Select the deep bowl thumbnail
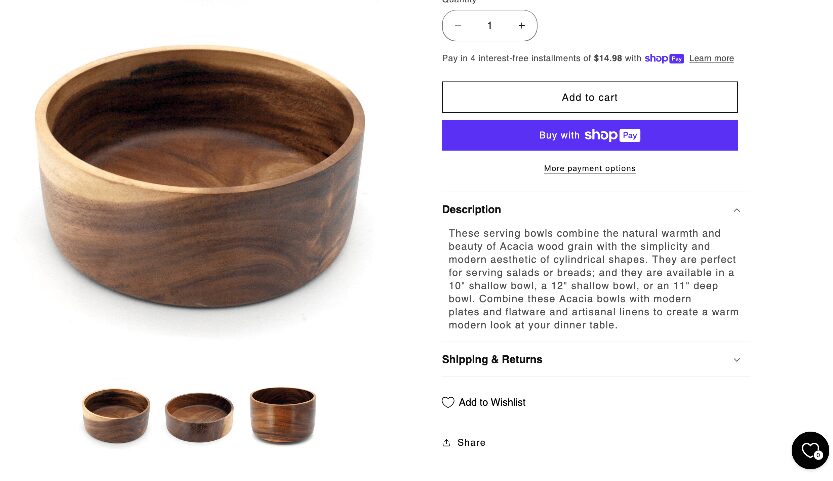This screenshot has height=481, width=833. click(282, 415)
